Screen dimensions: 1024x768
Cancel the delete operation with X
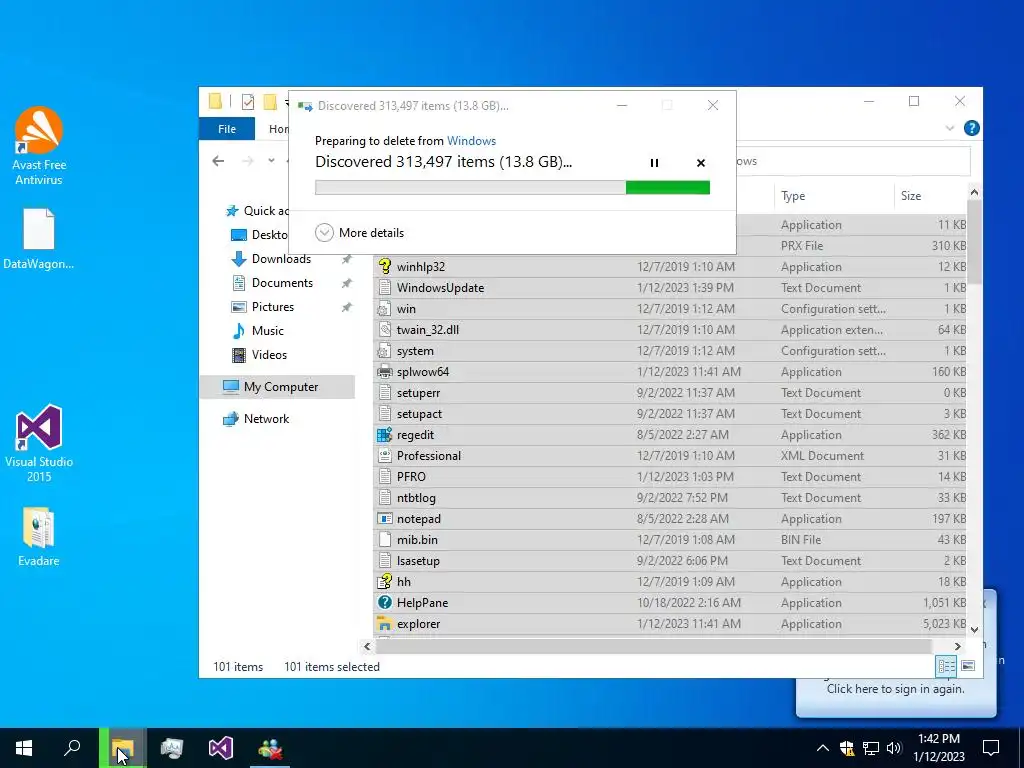pos(701,163)
